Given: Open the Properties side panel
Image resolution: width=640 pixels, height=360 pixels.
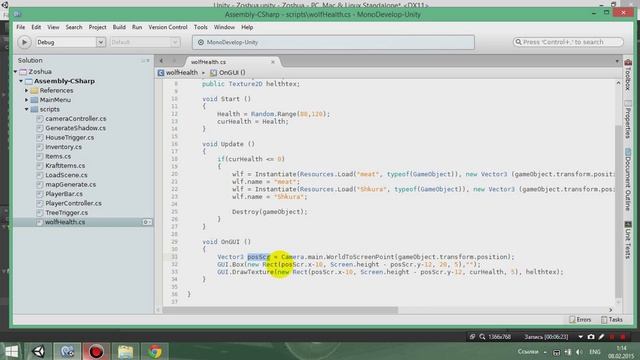Looking at the screenshot, I should [x=628, y=120].
